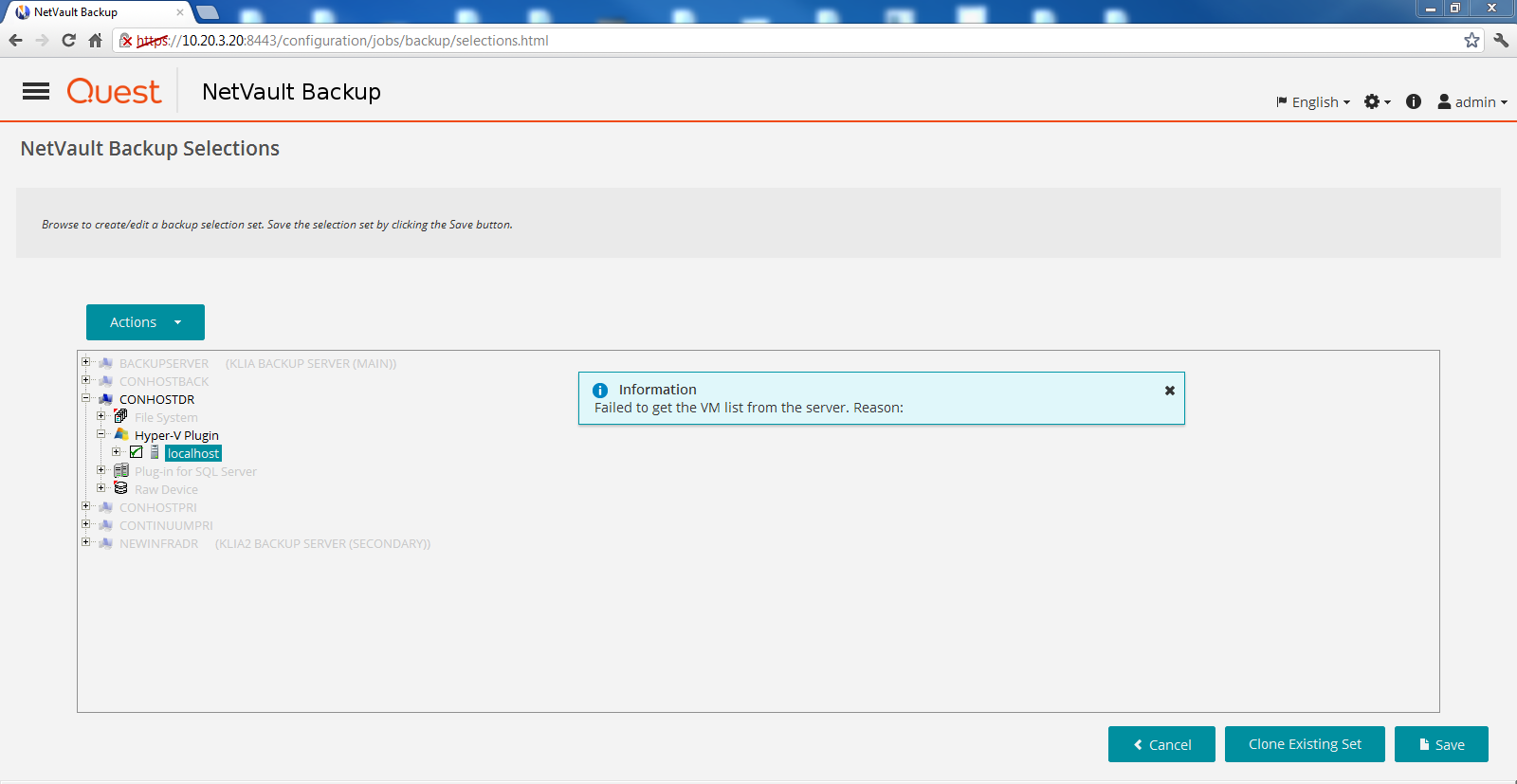
Task: Click the information about icon in header
Action: [1414, 101]
